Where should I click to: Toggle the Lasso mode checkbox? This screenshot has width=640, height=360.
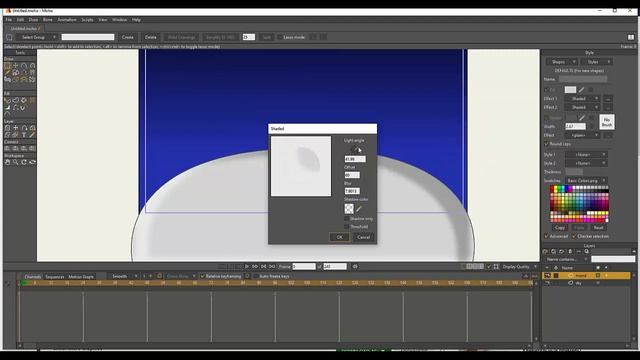(x=280, y=37)
